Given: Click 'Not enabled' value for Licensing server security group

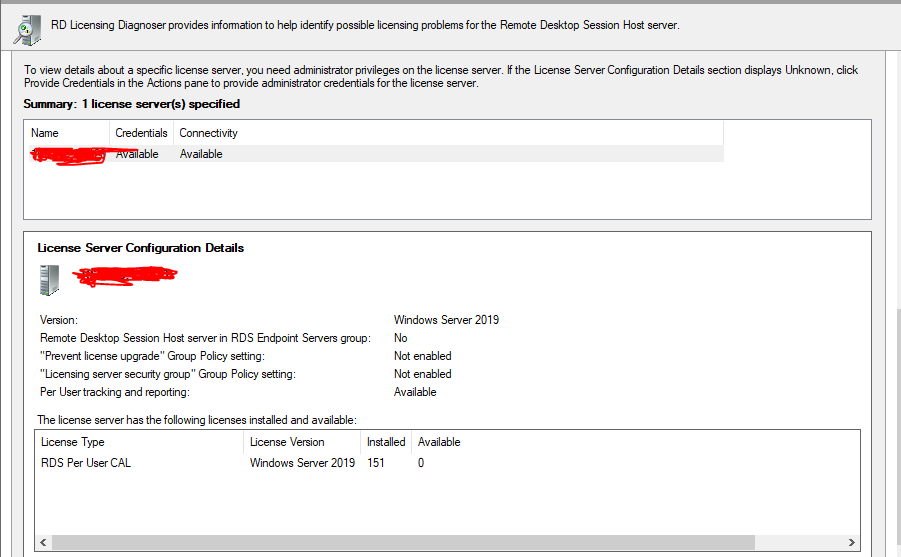Looking at the screenshot, I should point(422,374).
